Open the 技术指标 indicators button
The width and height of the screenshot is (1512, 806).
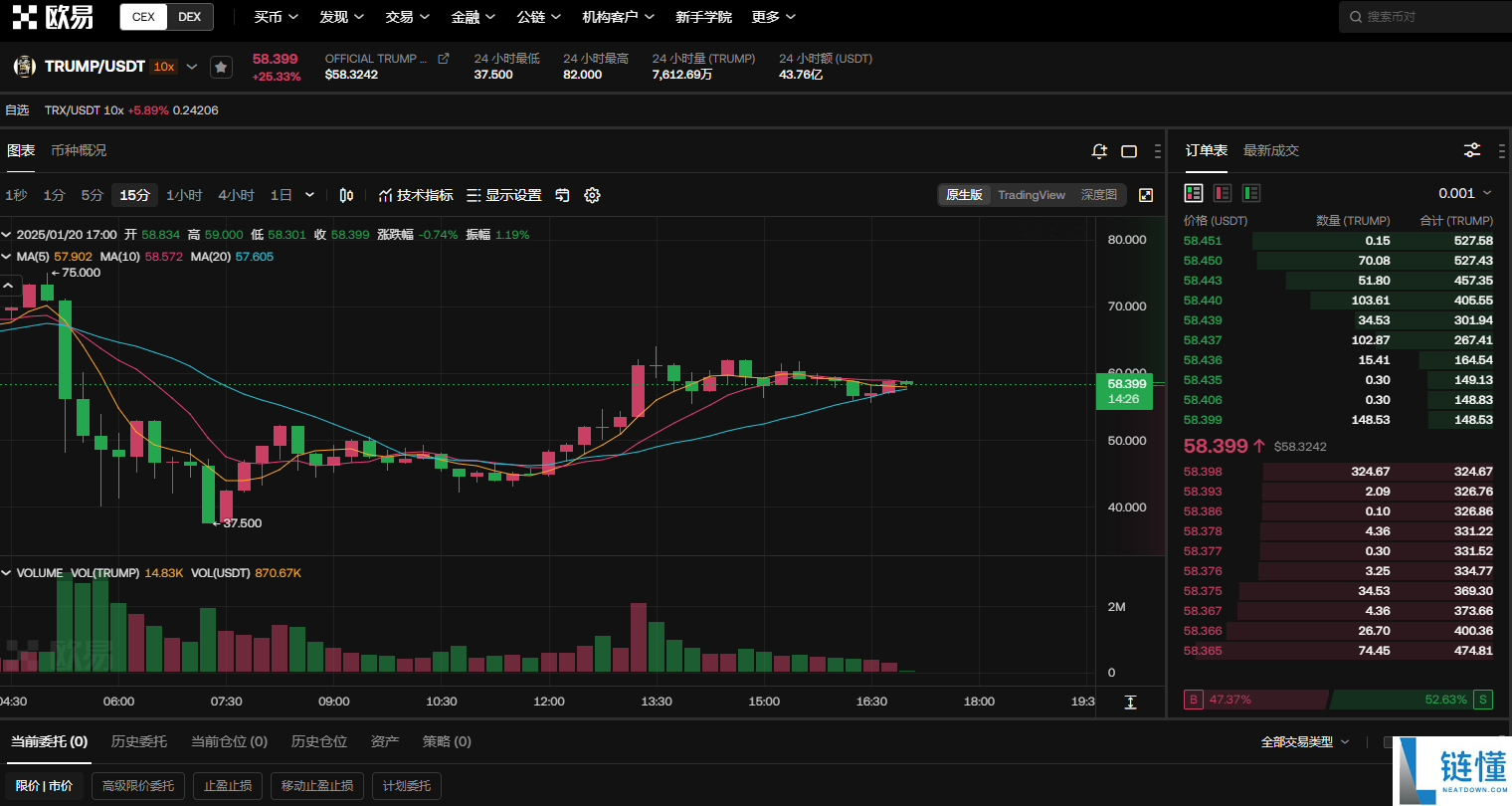[x=416, y=195]
